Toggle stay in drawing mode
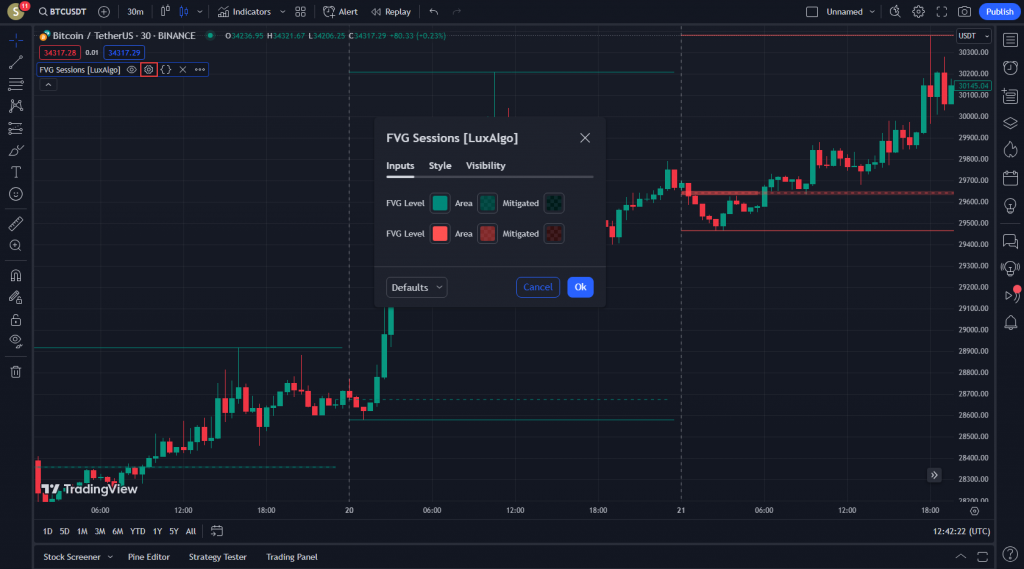Viewport: 1024px width, 569px height. [x=16, y=297]
